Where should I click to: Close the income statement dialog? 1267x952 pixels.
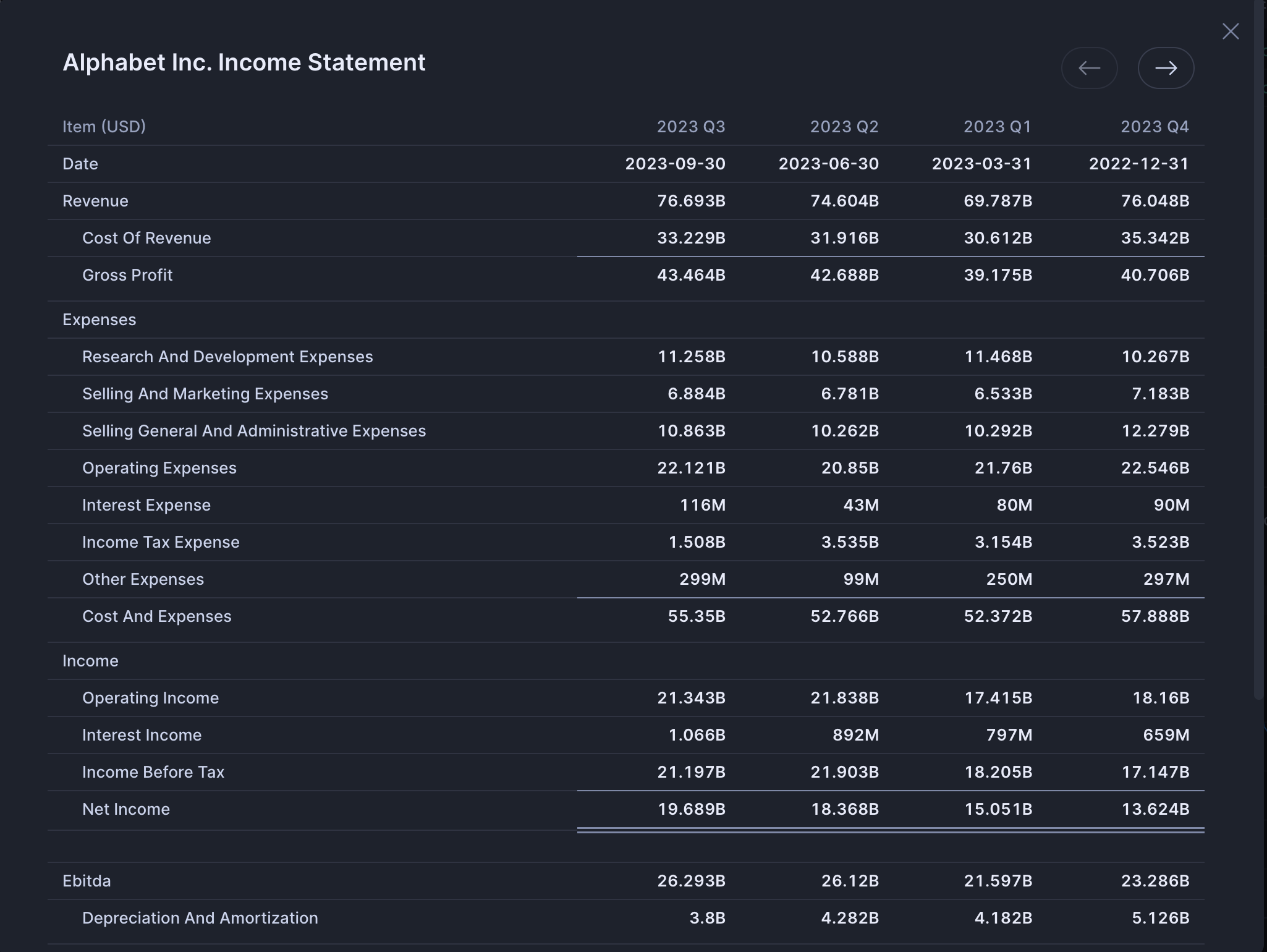click(1231, 32)
